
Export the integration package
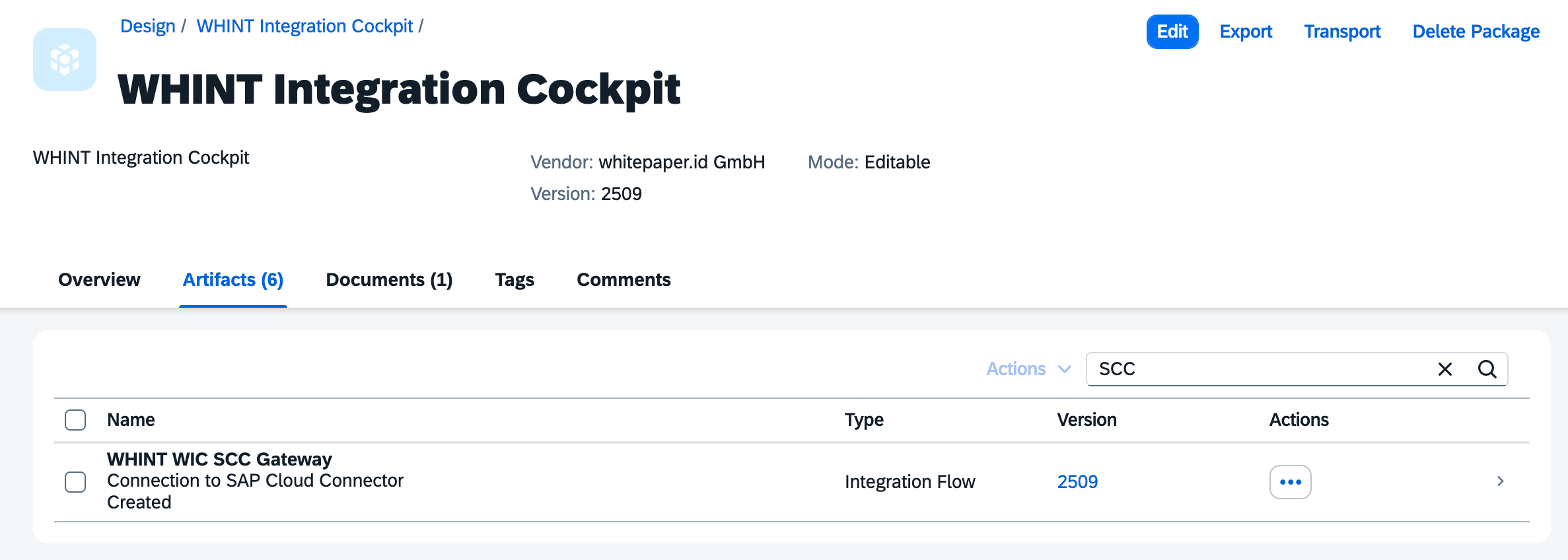click(1246, 32)
